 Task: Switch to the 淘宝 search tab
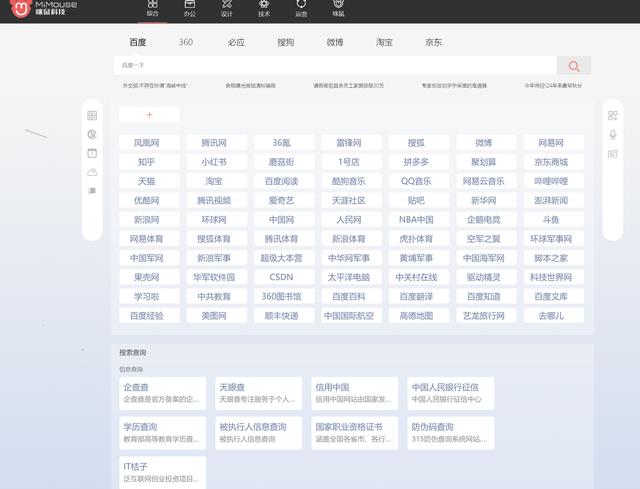(384, 42)
